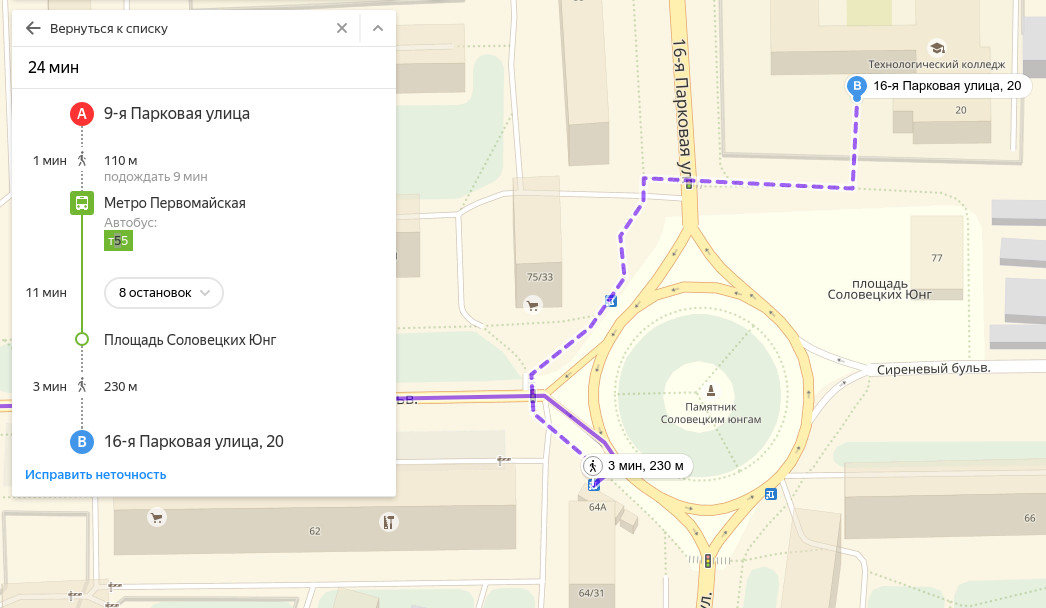Click the shopping cart icon near building 75/33

(533, 304)
